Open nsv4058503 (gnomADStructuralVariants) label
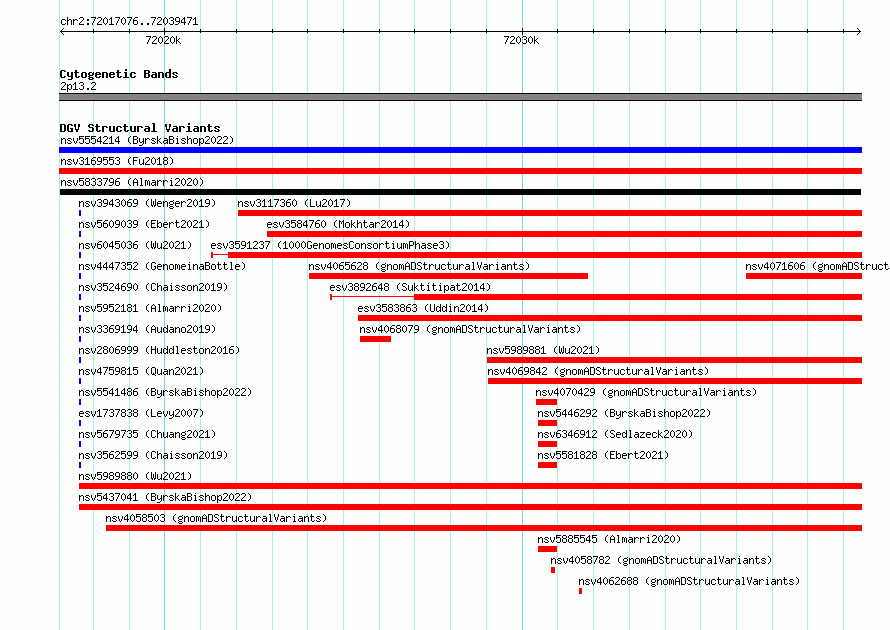The width and height of the screenshot is (890, 630). [216, 518]
